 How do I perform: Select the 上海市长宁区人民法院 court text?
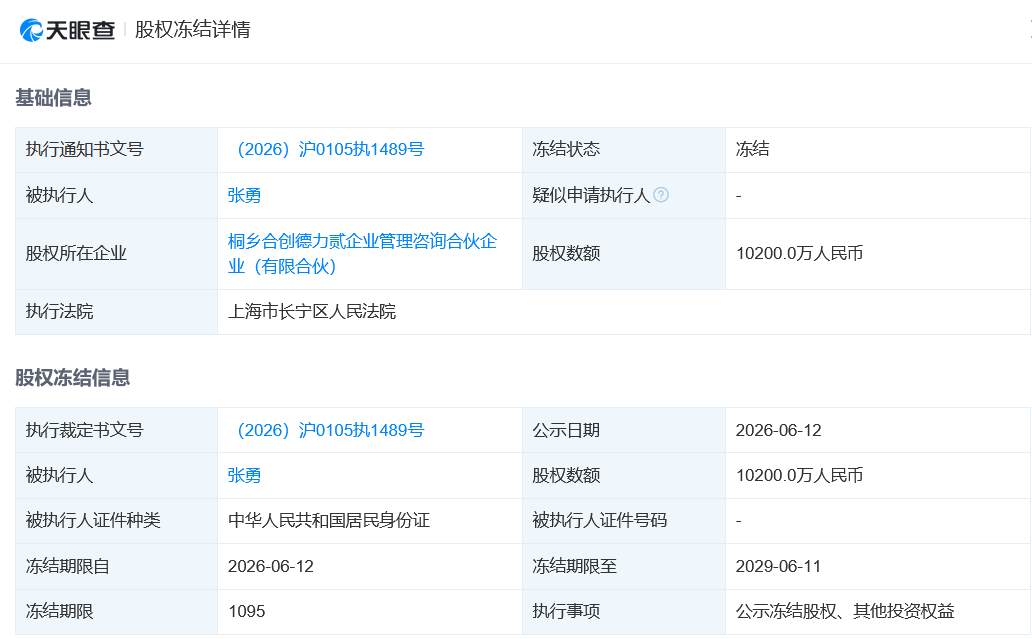[312, 312]
